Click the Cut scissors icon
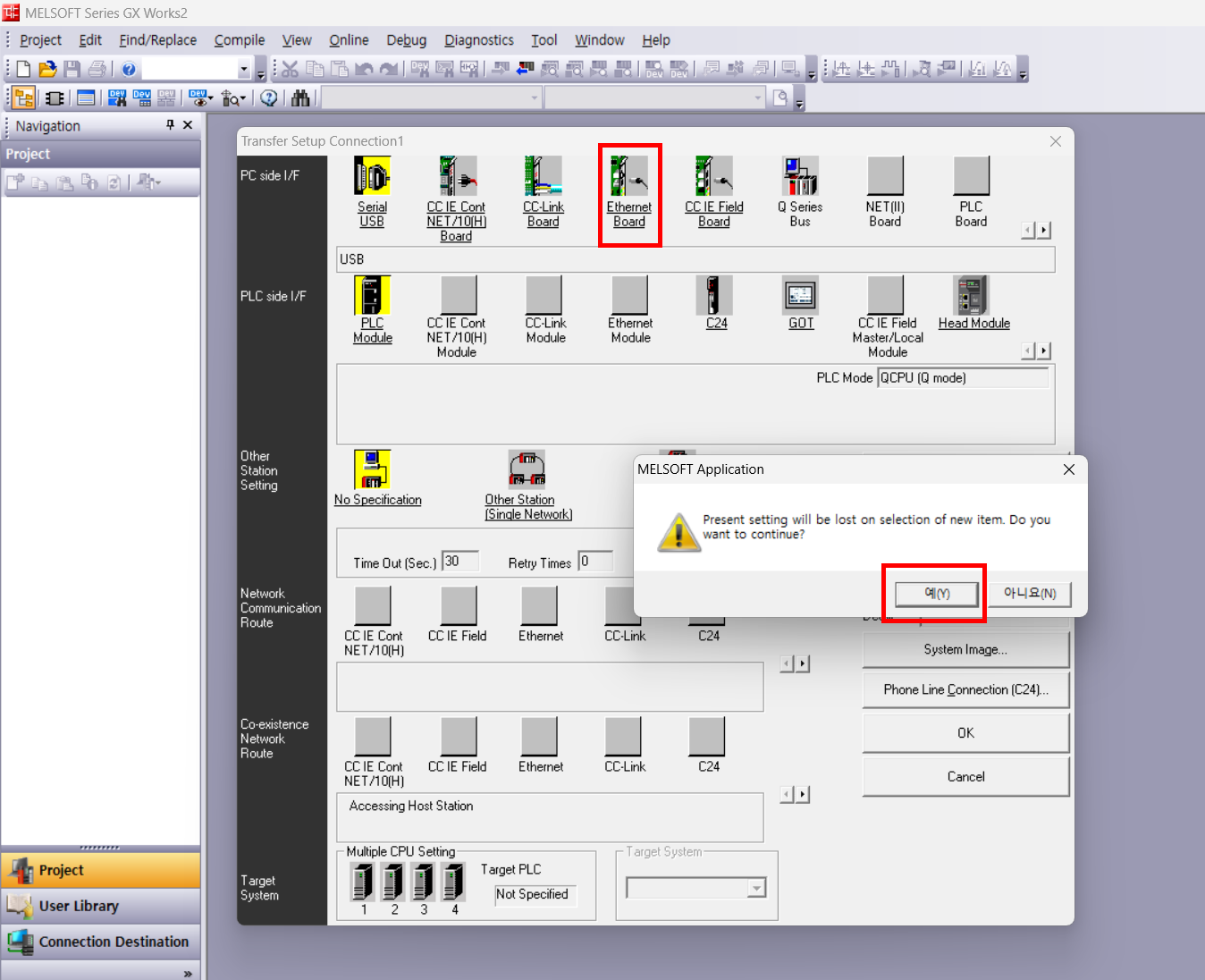Viewport: 1205px width, 980px height. [x=290, y=69]
